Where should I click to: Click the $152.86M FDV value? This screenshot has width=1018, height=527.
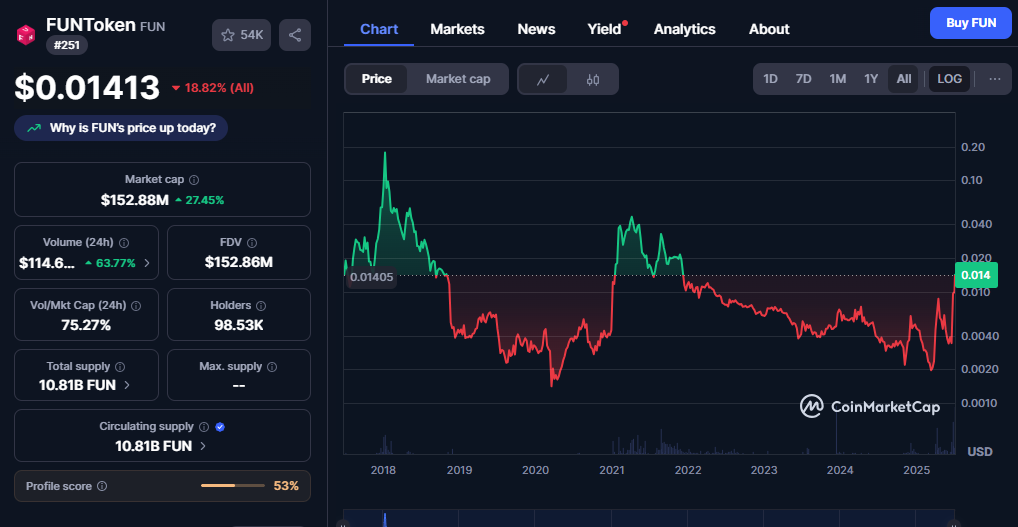pyautogui.click(x=239, y=262)
